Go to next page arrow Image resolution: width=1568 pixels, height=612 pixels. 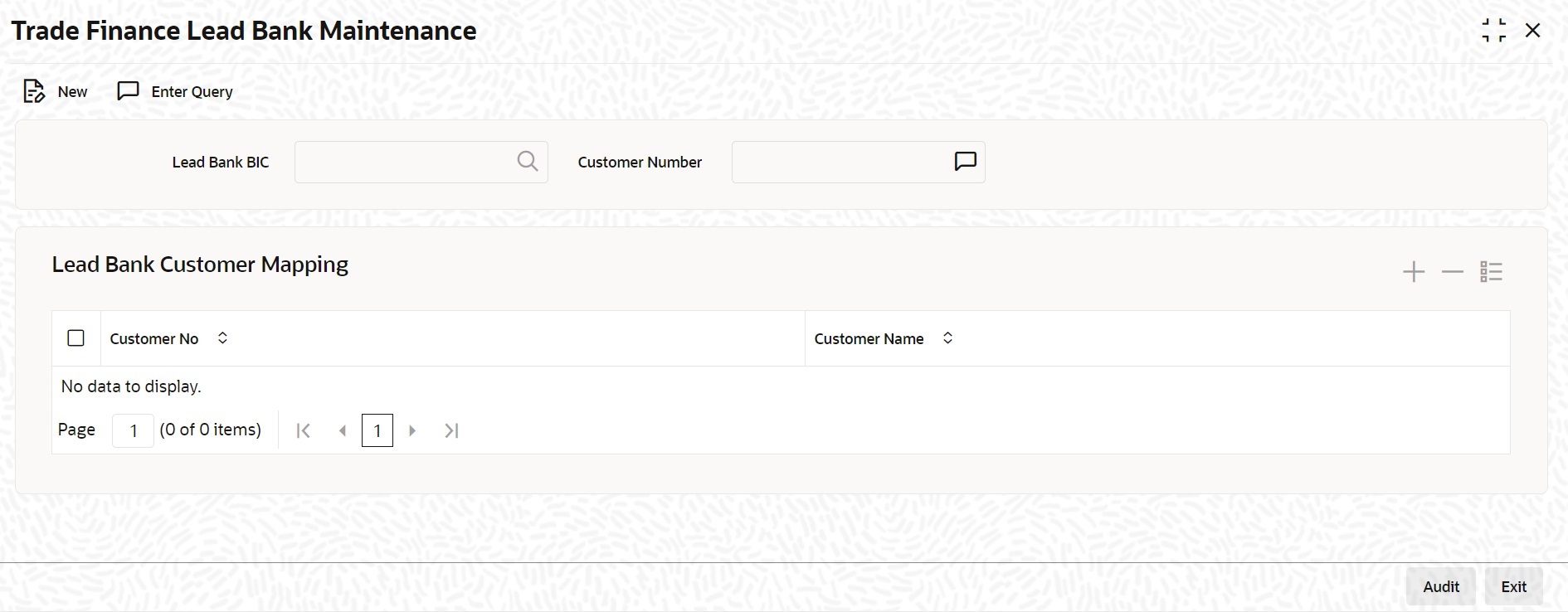(x=412, y=430)
